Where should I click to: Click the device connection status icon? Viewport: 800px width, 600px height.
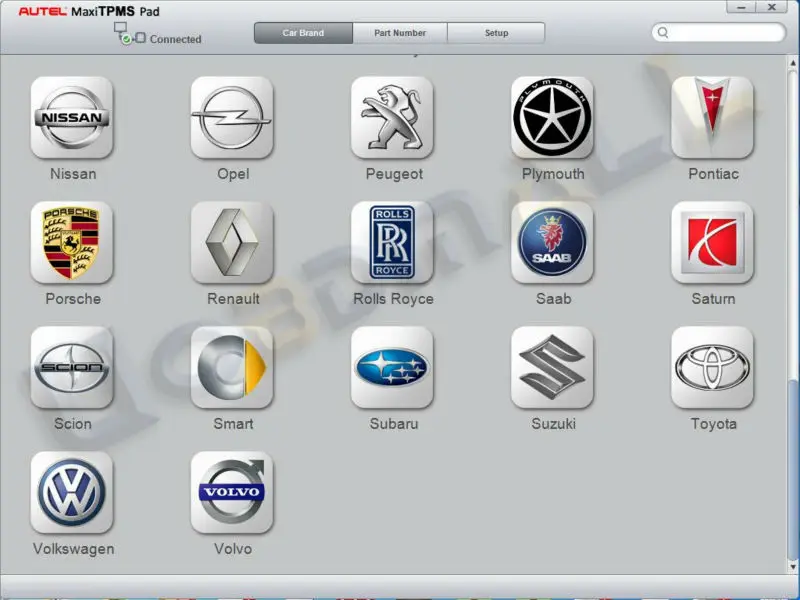130,34
